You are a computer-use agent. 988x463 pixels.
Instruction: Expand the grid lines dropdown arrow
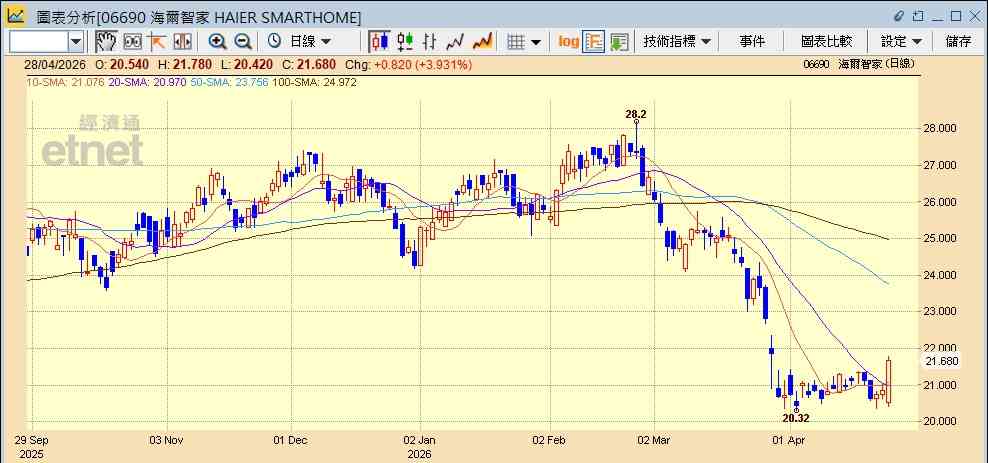[x=536, y=43]
